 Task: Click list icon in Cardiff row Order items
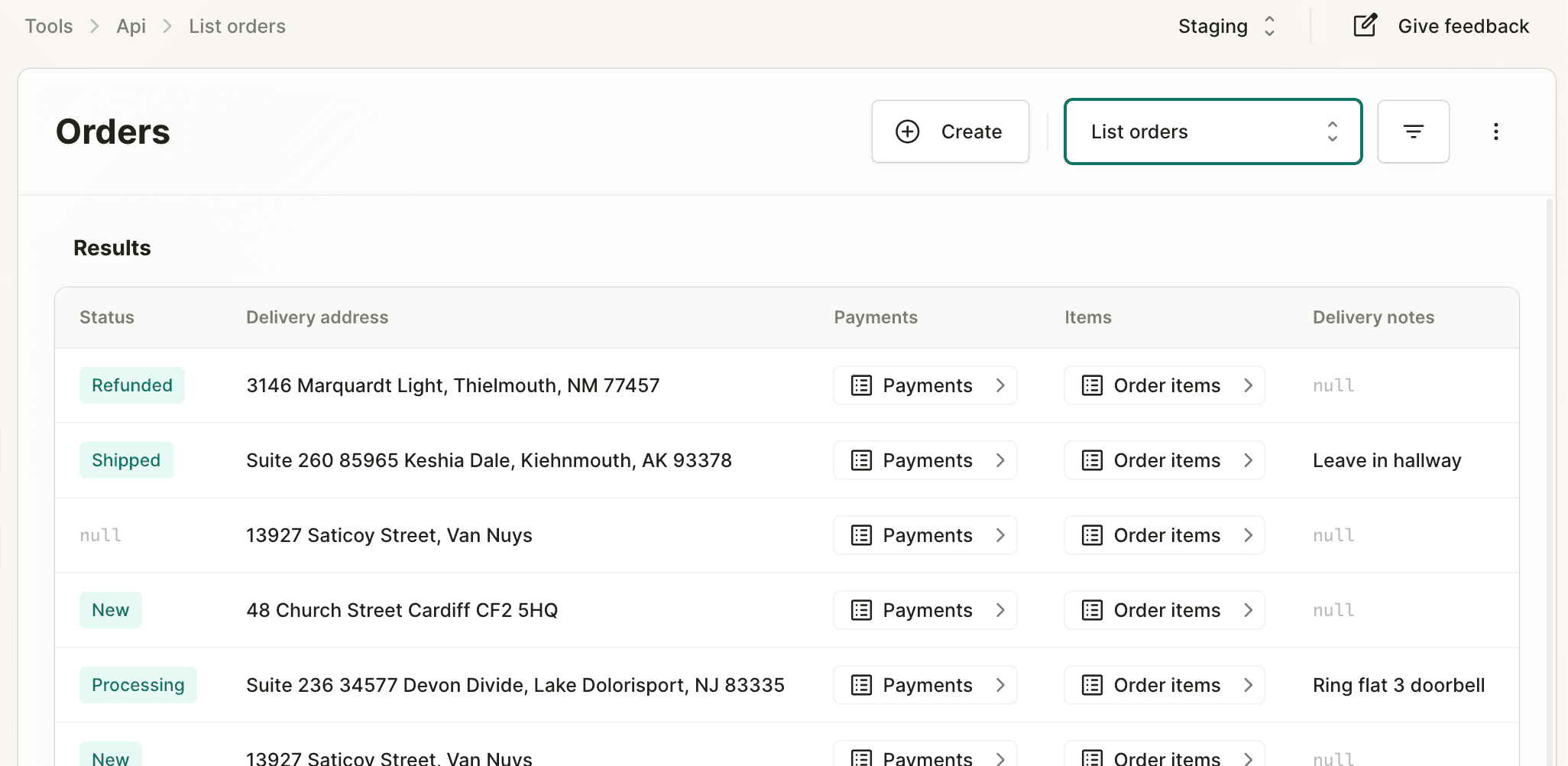1092,610
